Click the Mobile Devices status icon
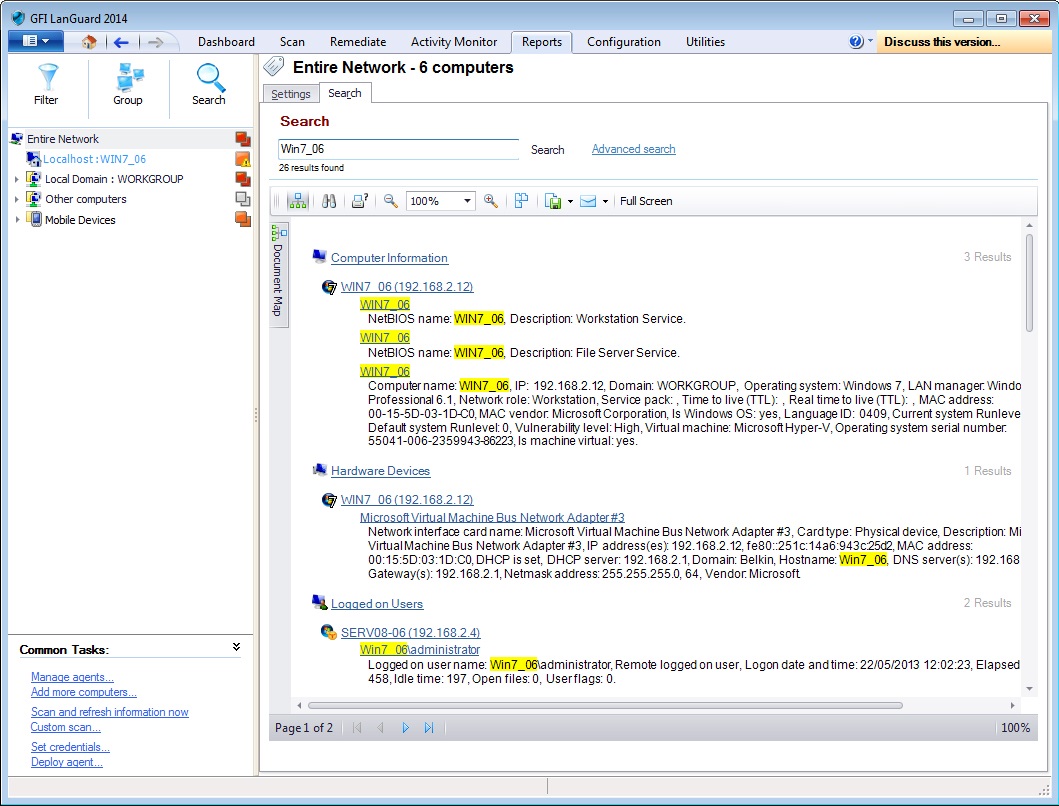 coord(242,220)
